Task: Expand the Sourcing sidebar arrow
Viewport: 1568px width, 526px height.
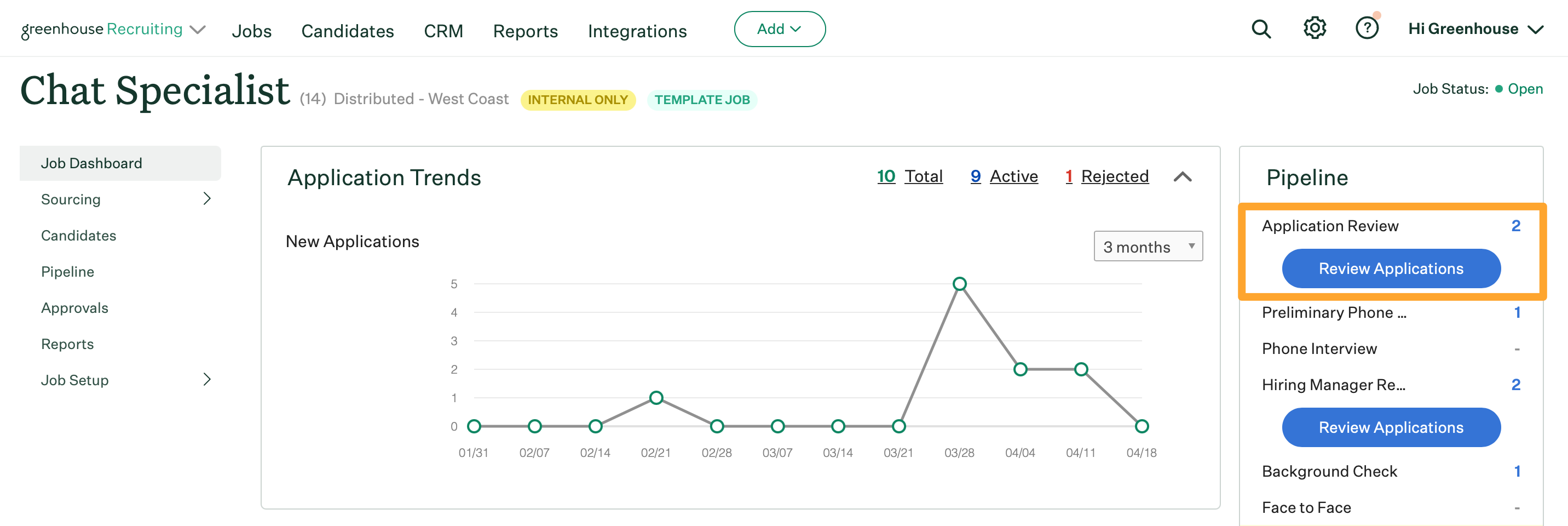Action: [207, 199]
